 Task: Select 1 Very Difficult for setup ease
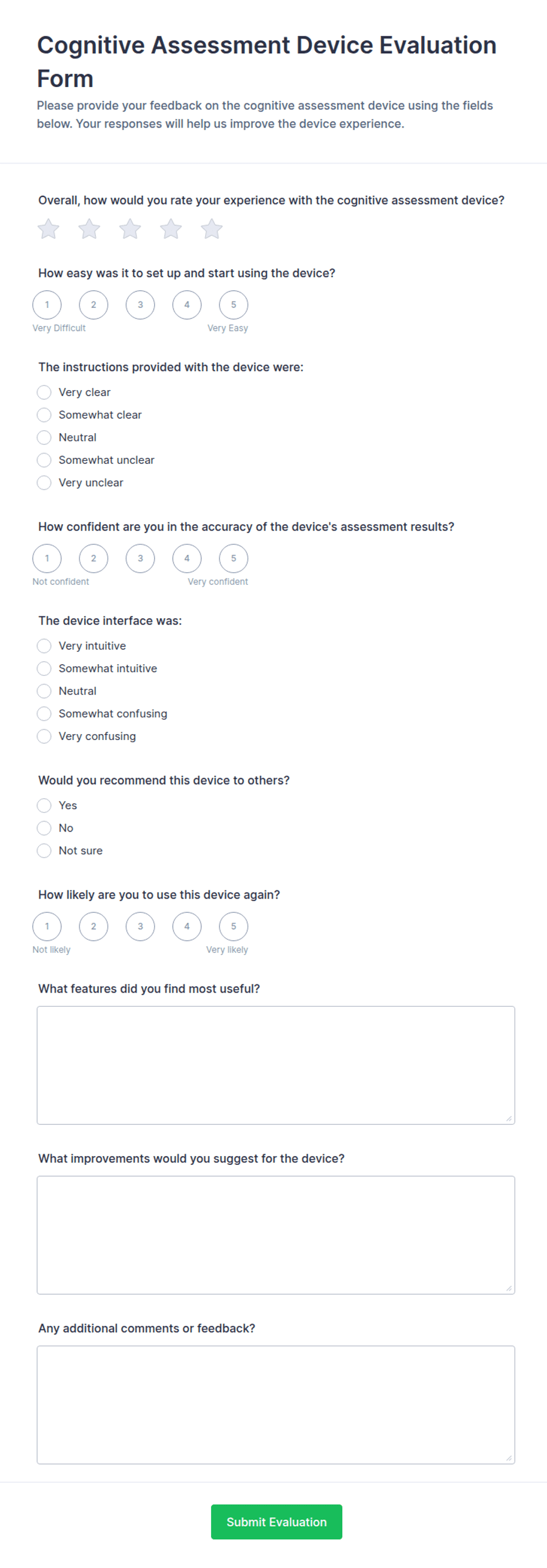coord(47,305)
